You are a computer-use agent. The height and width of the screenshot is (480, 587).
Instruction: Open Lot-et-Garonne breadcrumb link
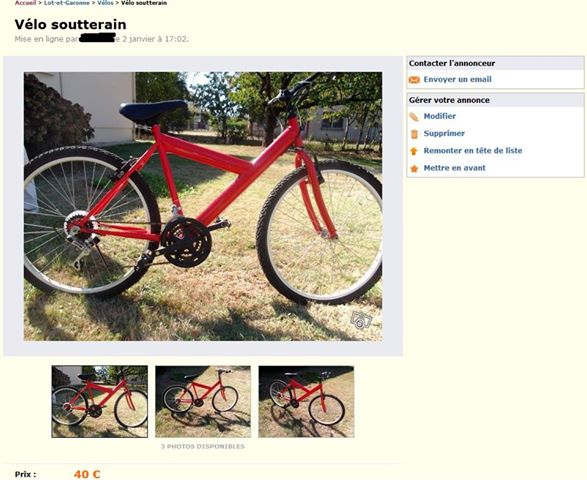click(x=67, y=3)
